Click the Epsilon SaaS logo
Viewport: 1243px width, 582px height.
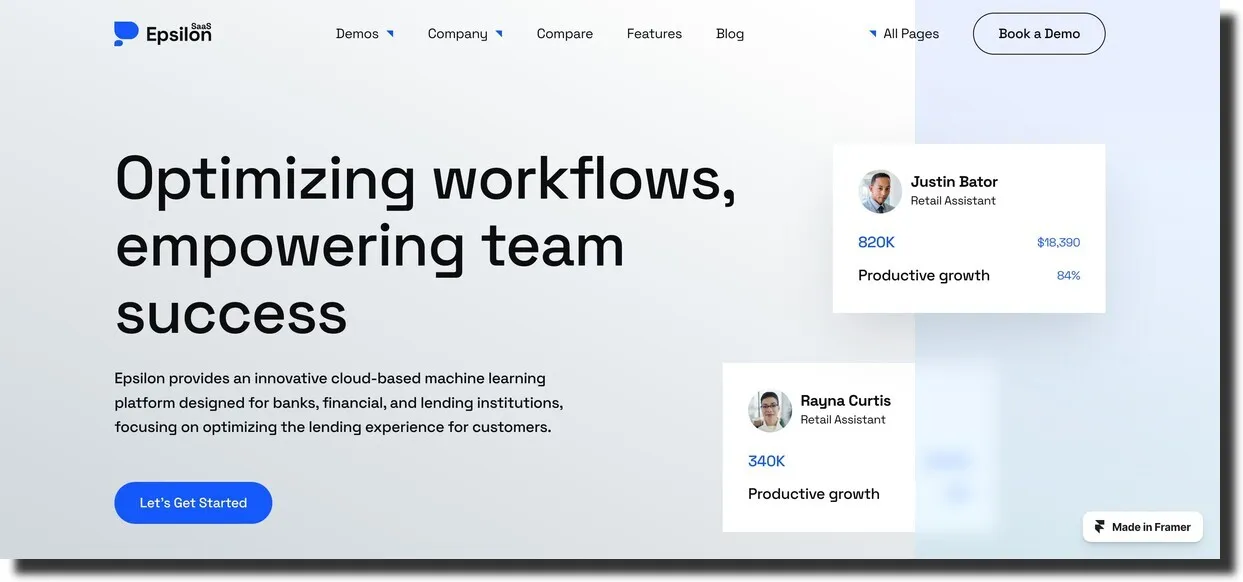tap(163, 33)
